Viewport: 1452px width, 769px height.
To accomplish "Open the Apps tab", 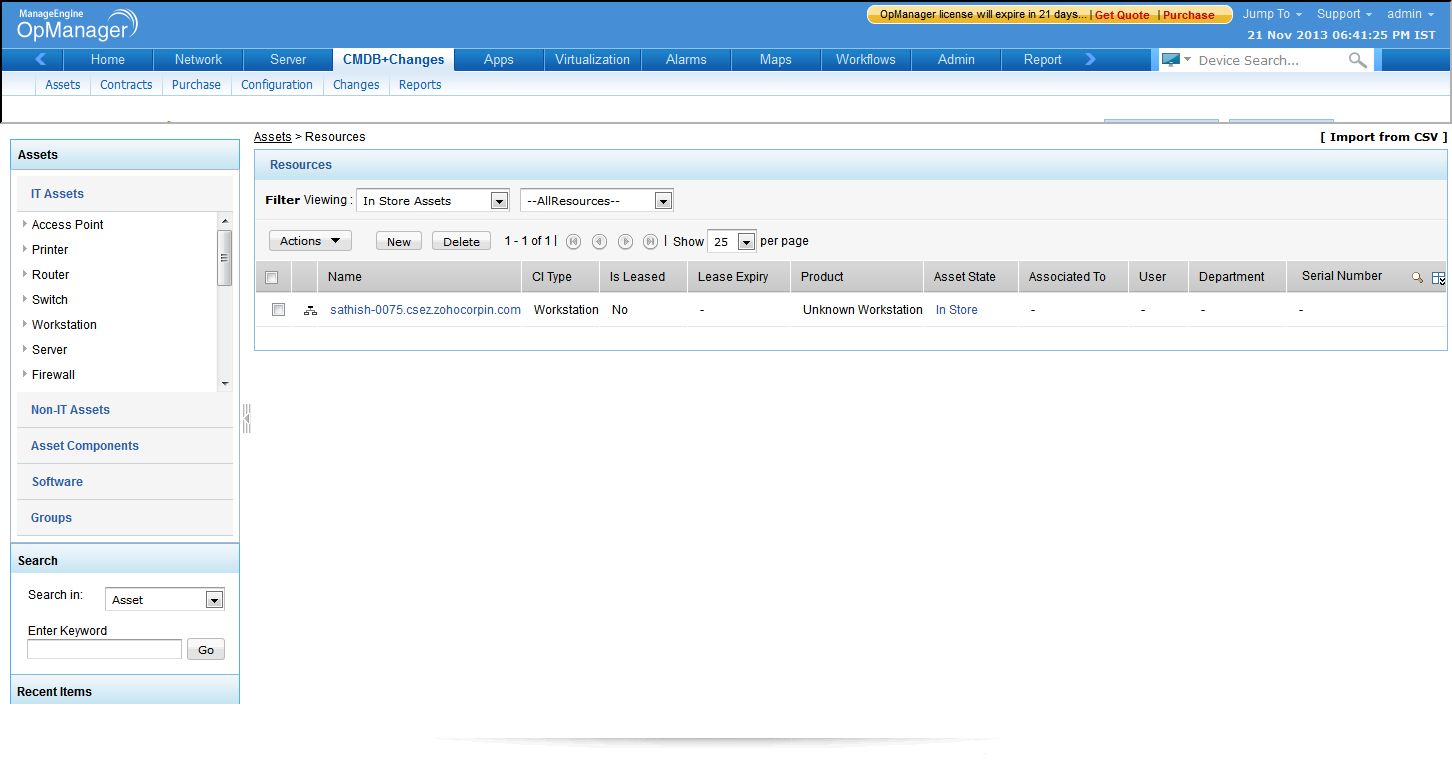I will pos(499,59).
